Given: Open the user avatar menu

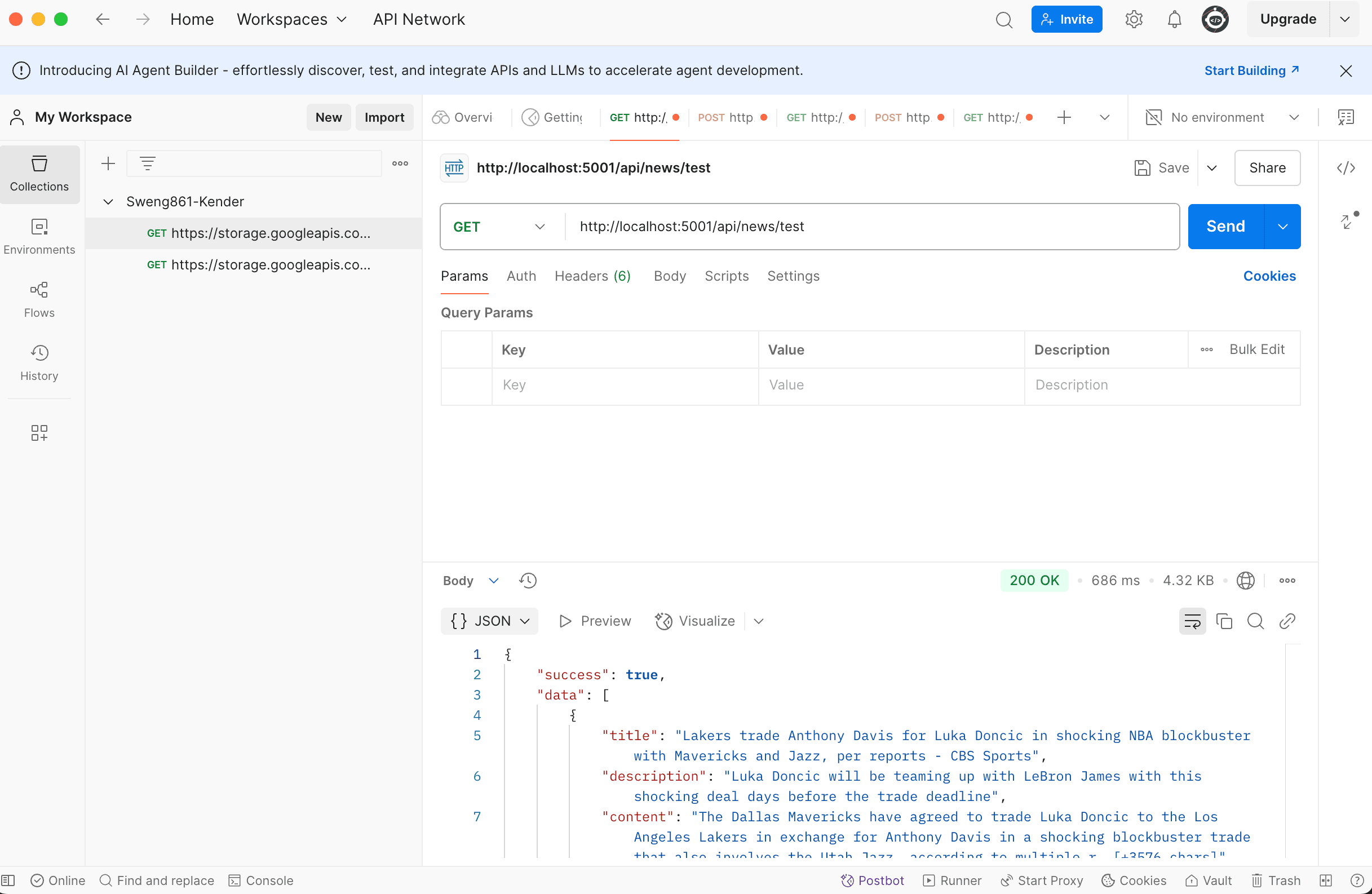Looking at the screenshot, I should coord(1215,20).
